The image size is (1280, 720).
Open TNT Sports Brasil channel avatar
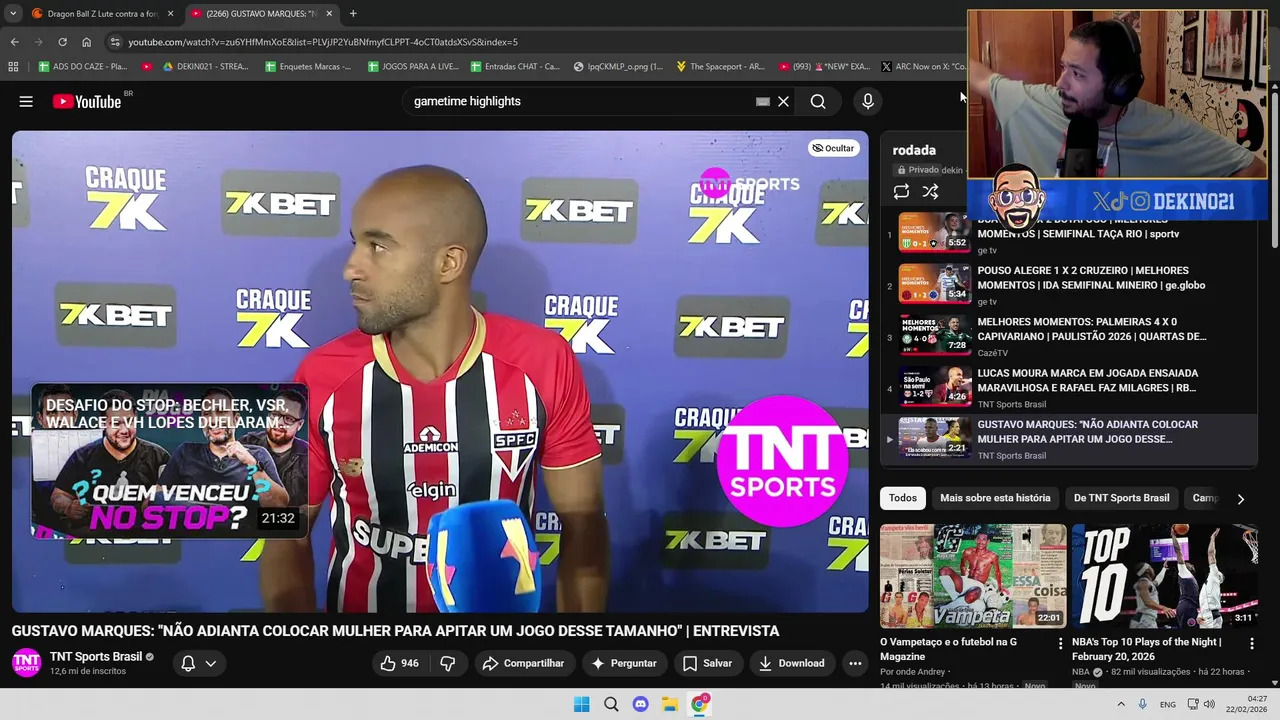pyautogui.click(x=27, y=663)
